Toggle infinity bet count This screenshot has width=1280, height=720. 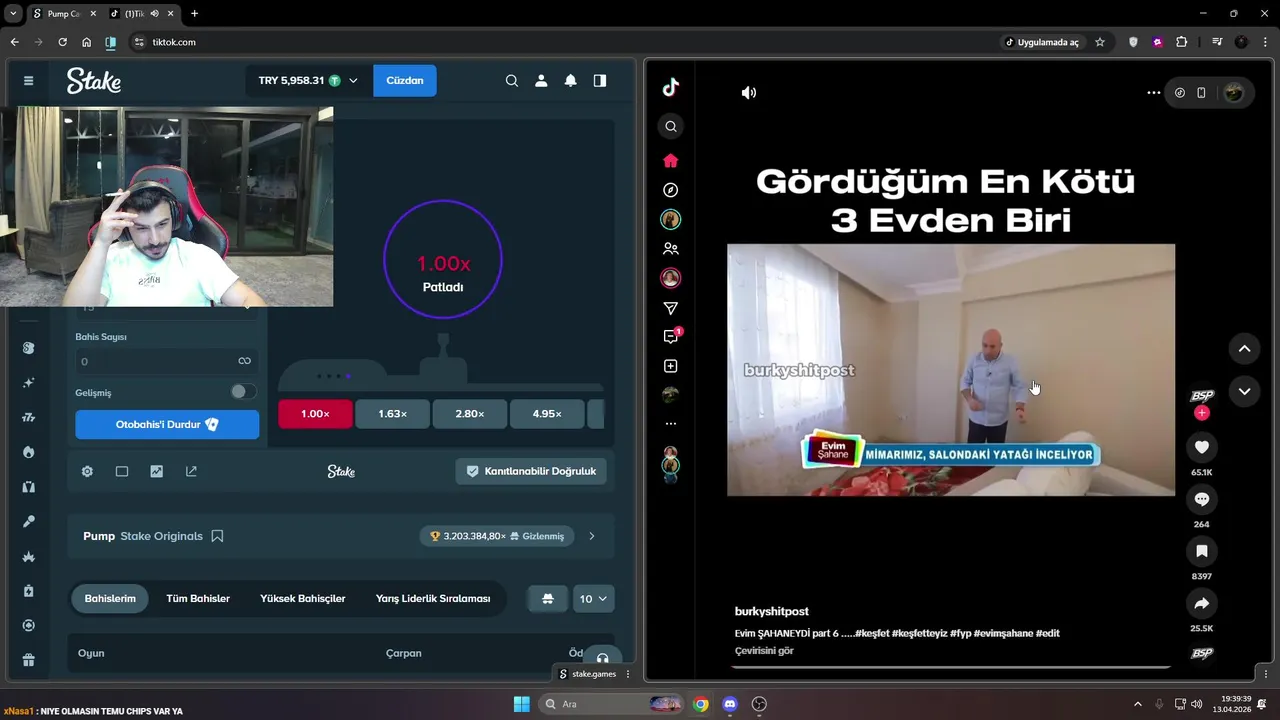coord(244,361)
